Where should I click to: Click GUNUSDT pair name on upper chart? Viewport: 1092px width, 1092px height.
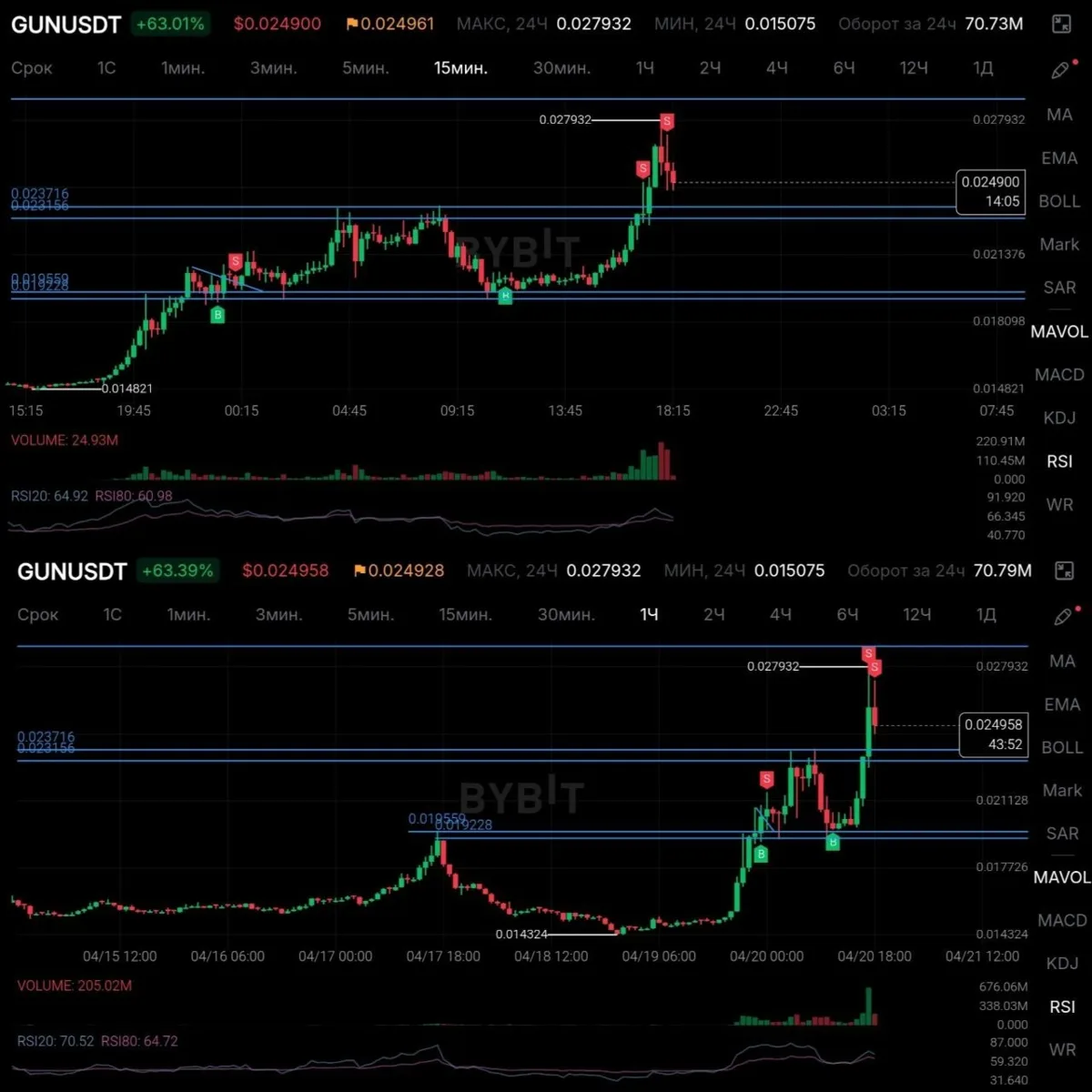[x=66, y=25]
